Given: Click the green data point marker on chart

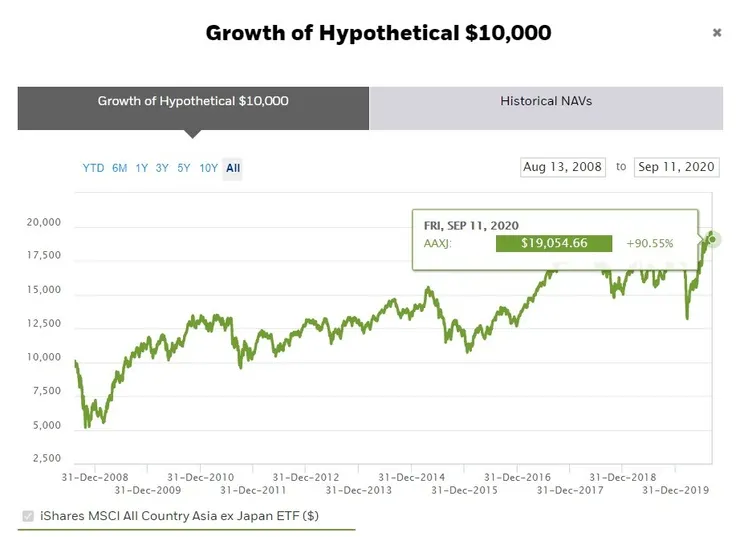Looking at the screenshot, I should pos(712,240).
